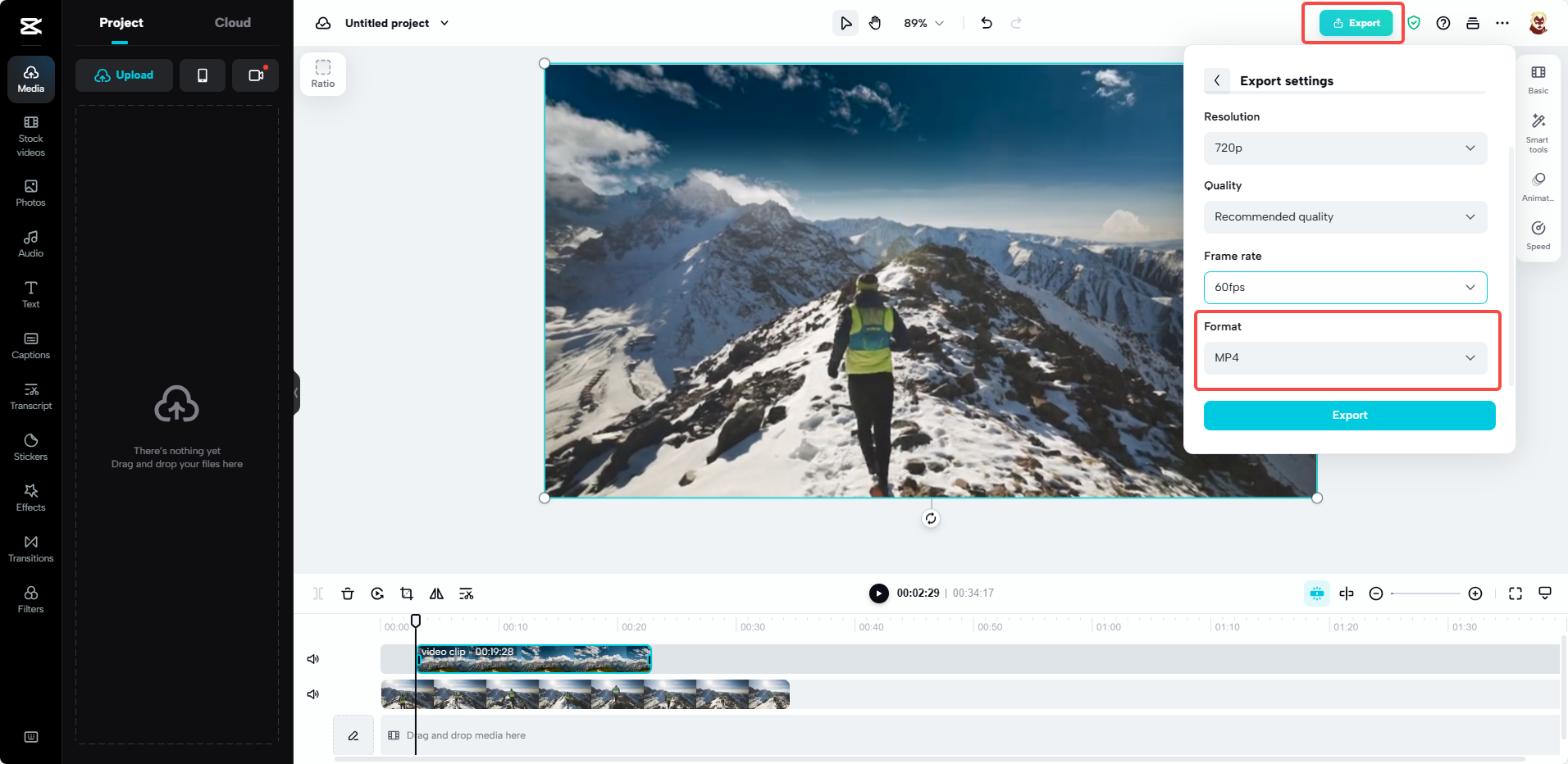Image resolution: width=1568 pixels, height=764 pixels.
Task: Zoom out the timeline
Action: (x=1376, y=593)
